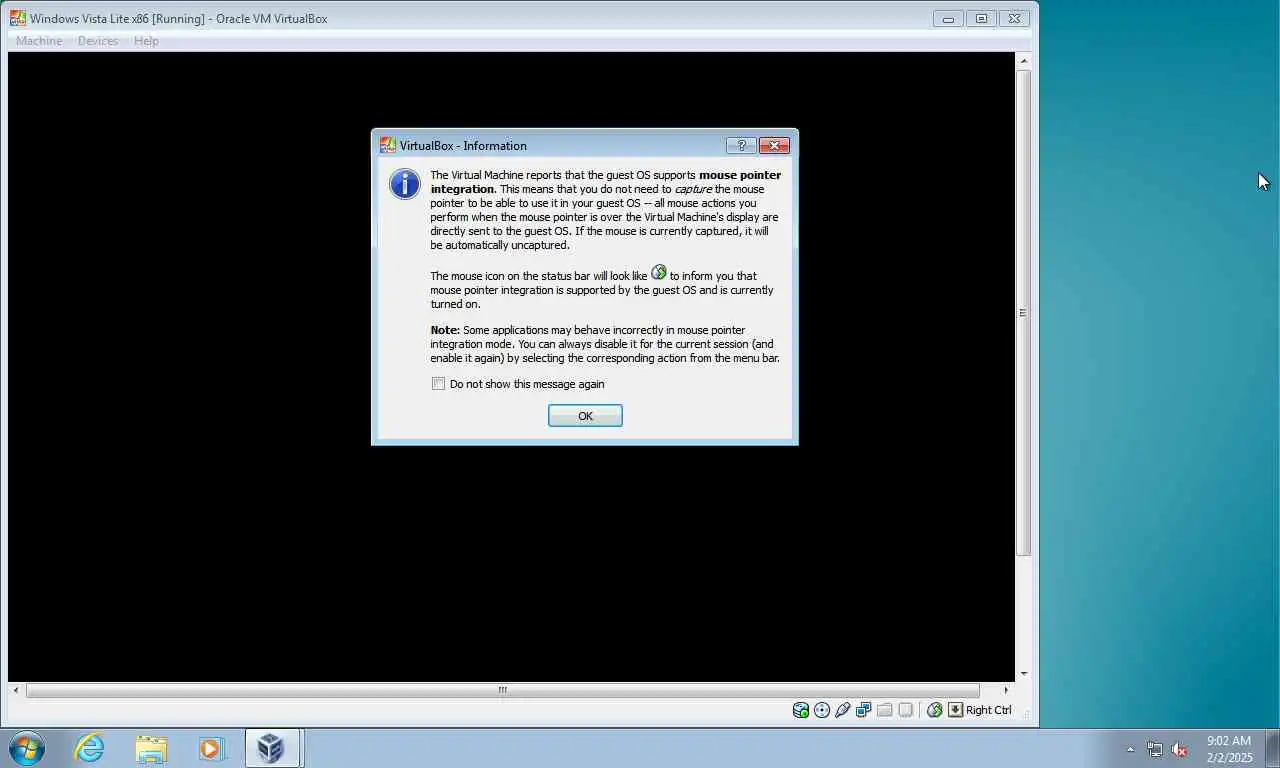Click the horizontal scrollbar right arrow
1280x768 pixels.
tap(1006, 690)
